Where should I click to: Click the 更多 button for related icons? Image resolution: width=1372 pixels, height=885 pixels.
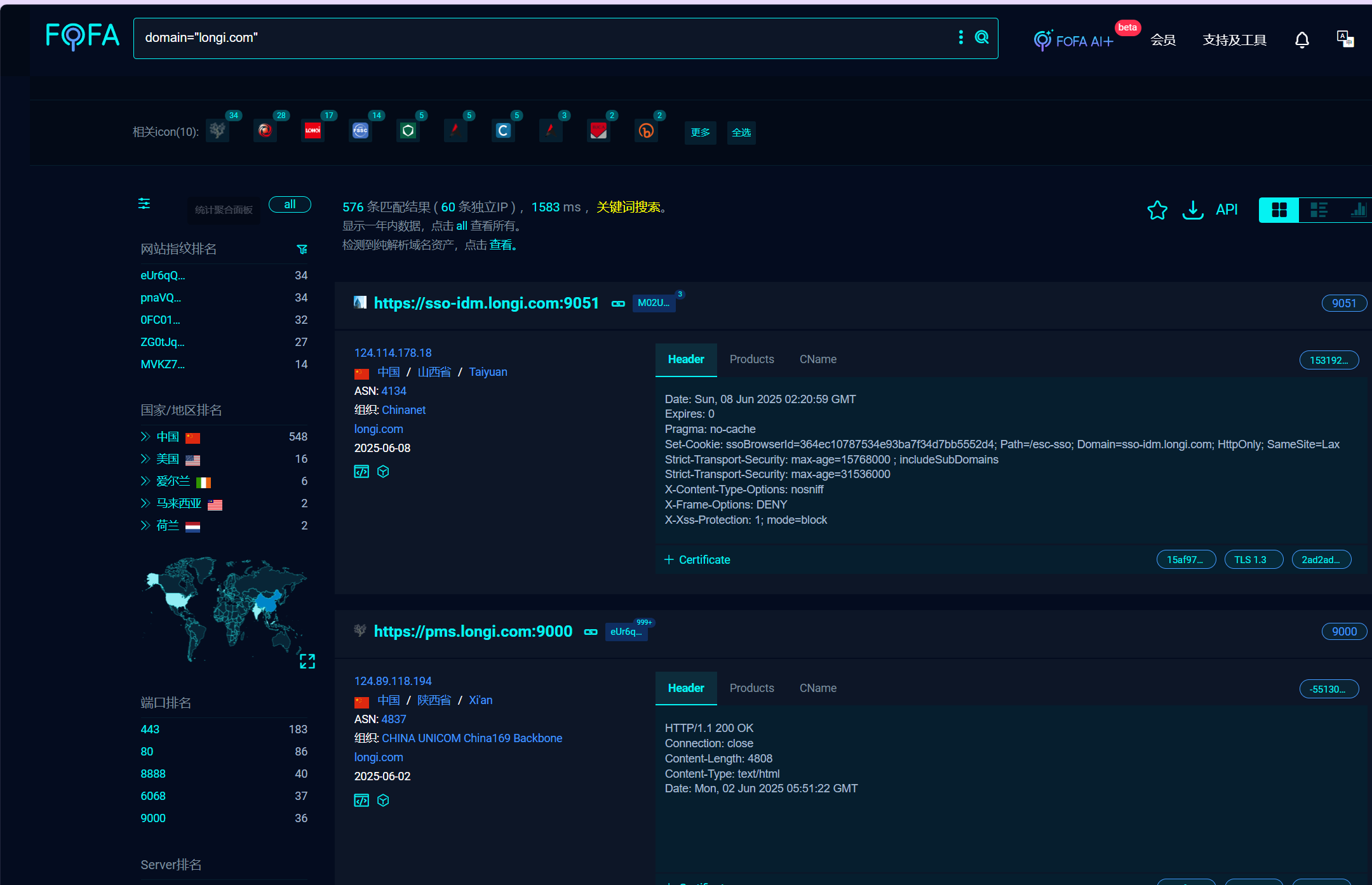tap(700, 133)
